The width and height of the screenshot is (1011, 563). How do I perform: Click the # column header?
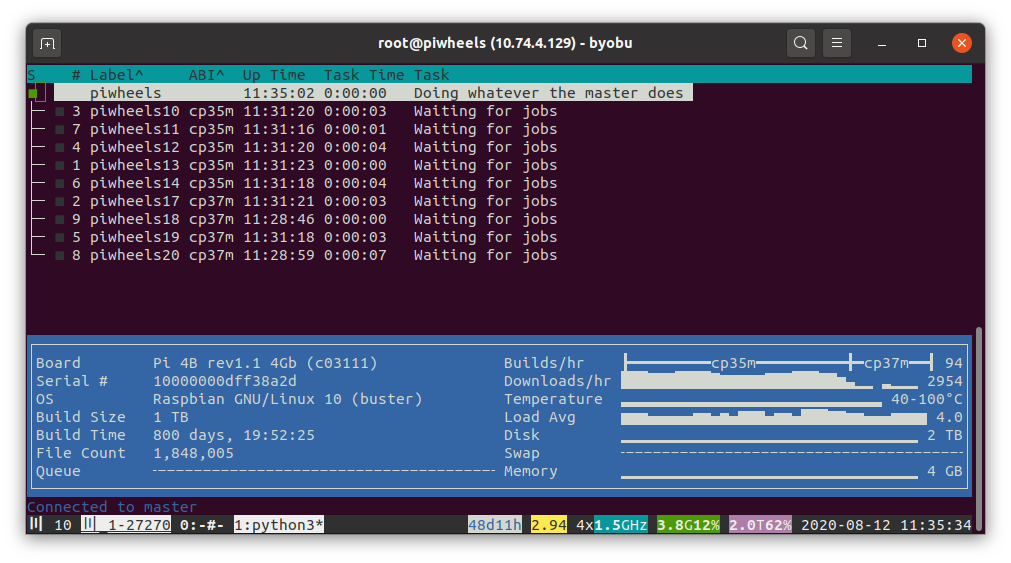(76, 75)
